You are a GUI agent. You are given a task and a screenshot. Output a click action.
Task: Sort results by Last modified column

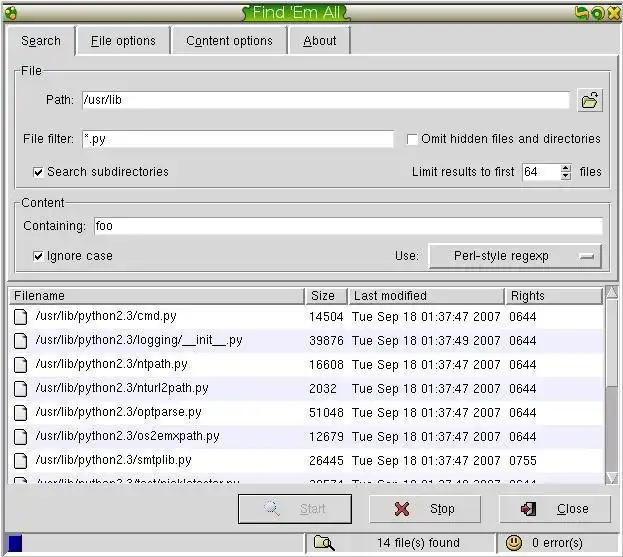pyautogui.click(x=427, y=296)
